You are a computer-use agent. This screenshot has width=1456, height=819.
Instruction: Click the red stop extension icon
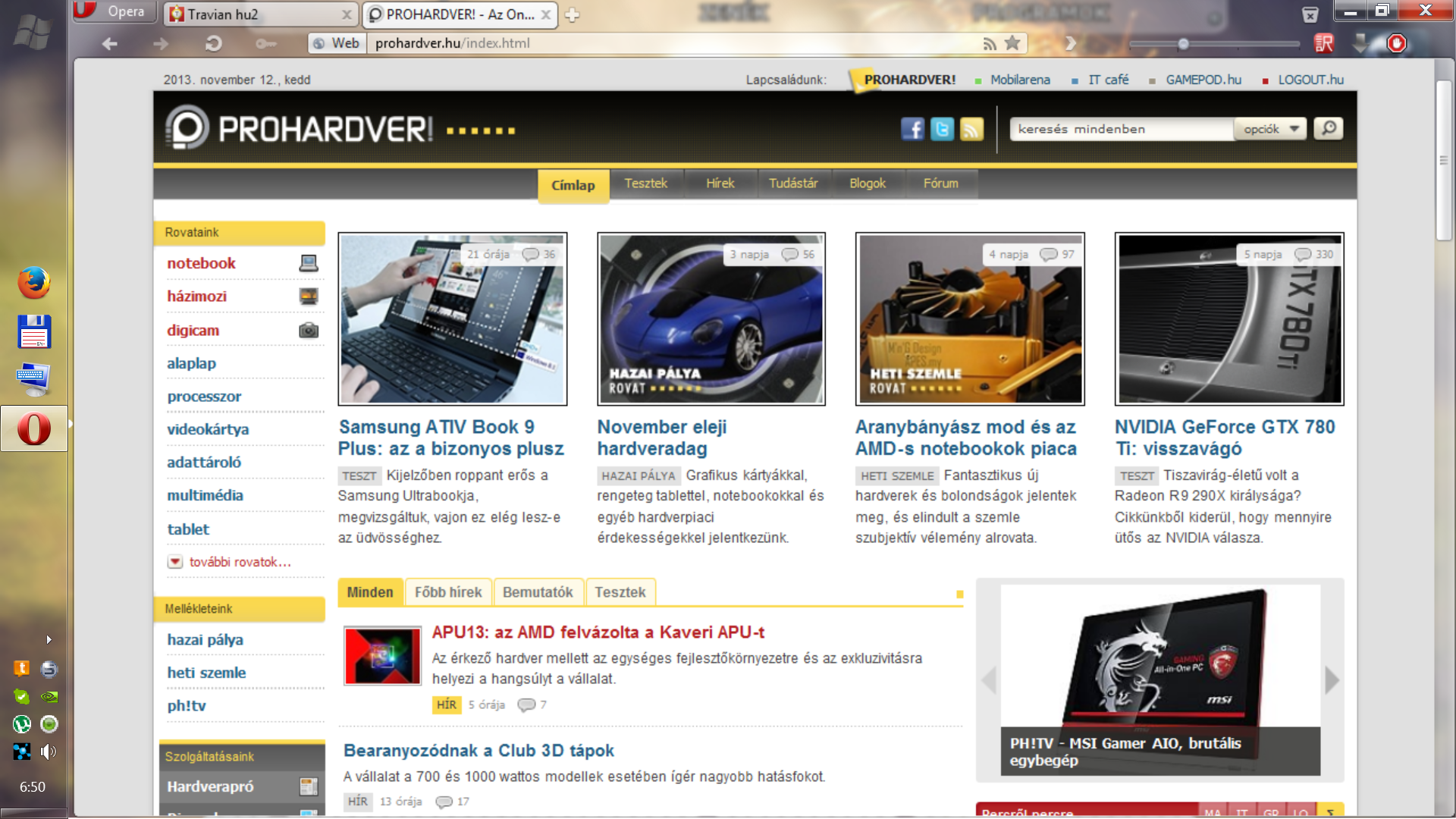[x=1396, y=44]
